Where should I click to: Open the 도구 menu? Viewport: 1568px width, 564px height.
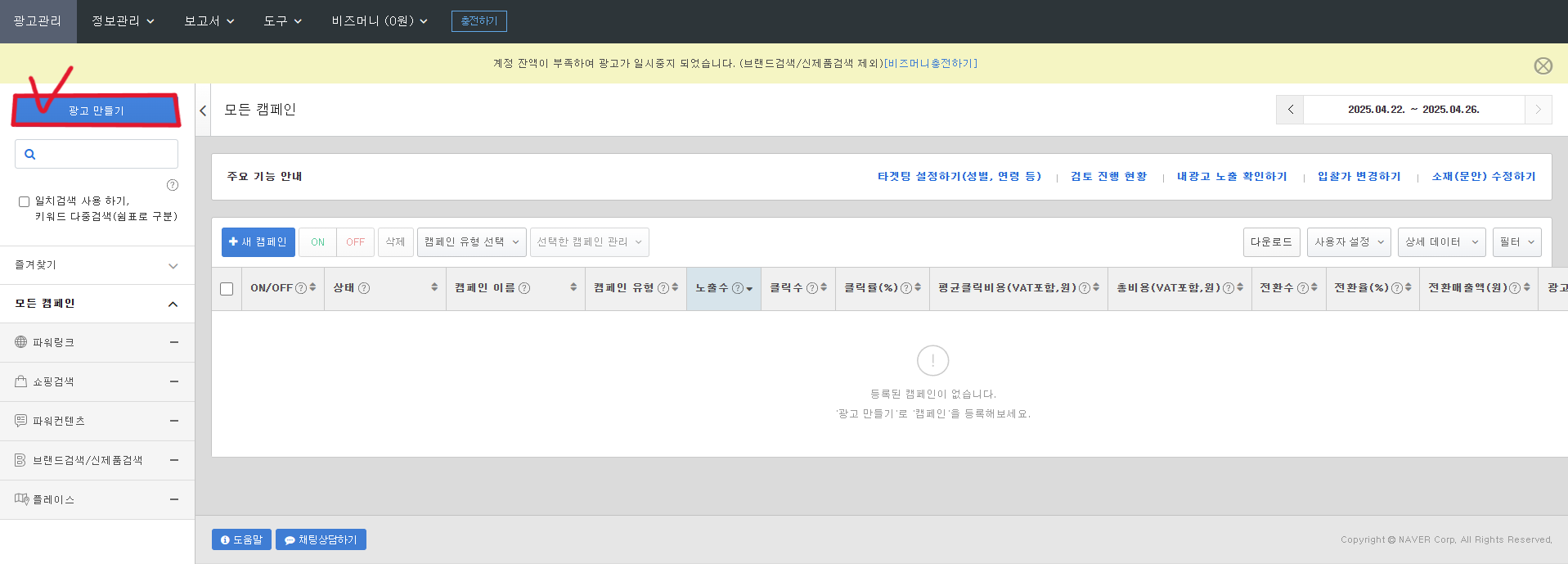(x=283, y=21)
